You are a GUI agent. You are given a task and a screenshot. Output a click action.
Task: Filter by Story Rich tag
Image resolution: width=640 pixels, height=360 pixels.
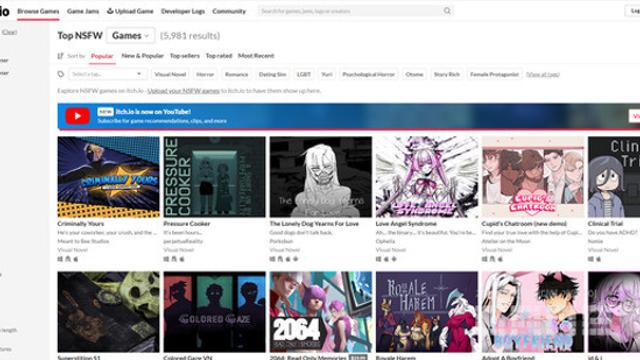pyautogui.click(x=447, y=74)
